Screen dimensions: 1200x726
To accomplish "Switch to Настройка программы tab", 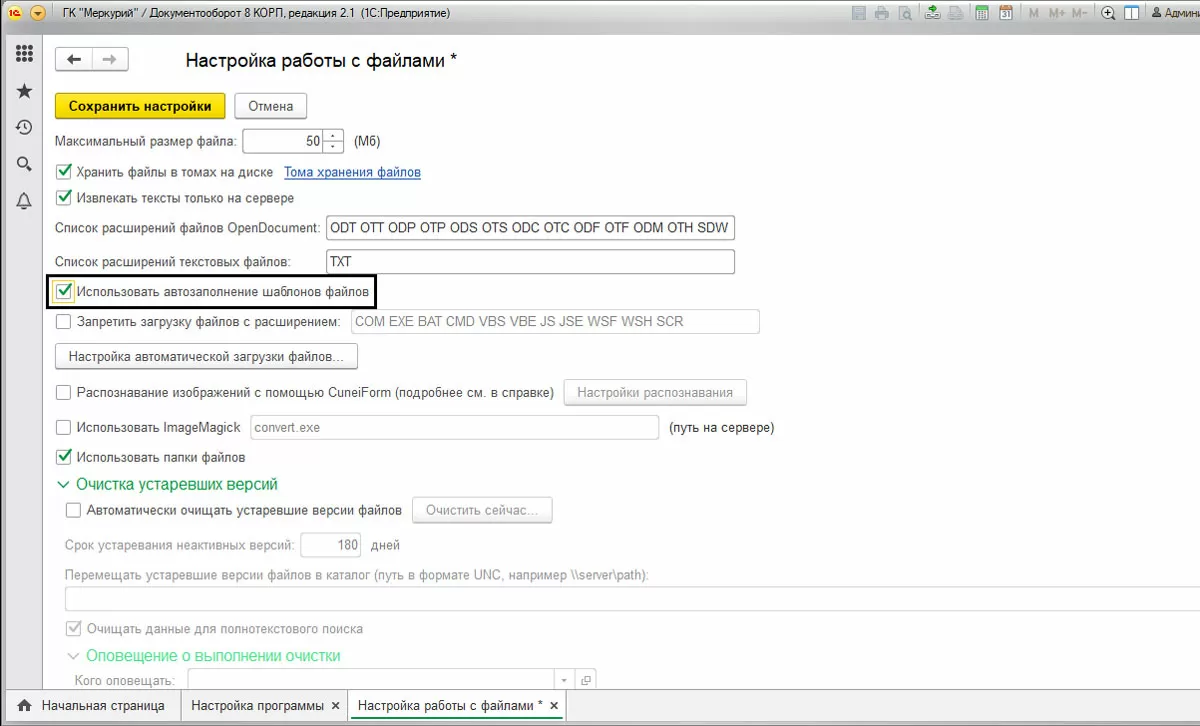I will (x=264, y=706).
